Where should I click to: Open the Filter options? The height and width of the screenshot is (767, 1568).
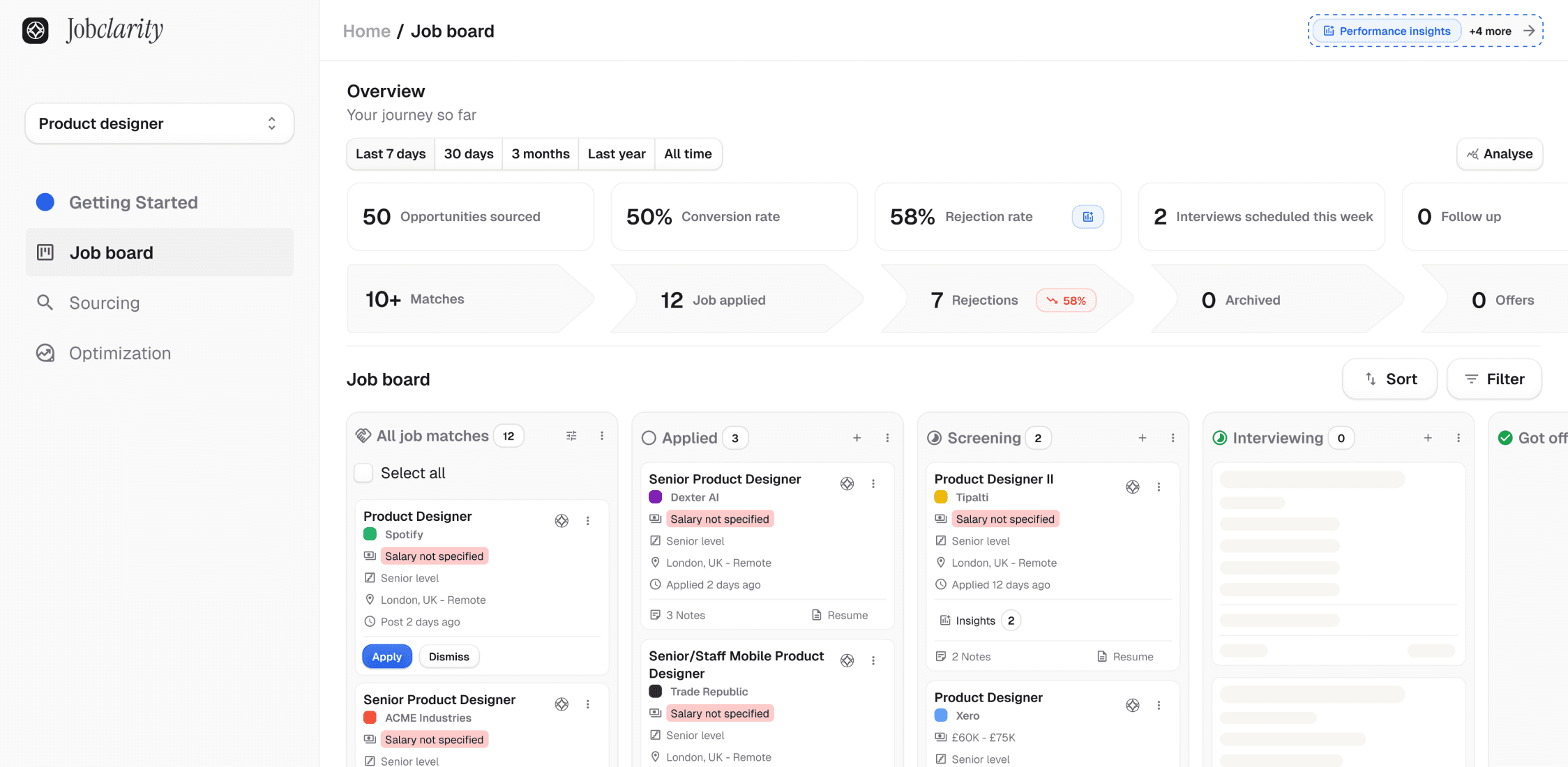pyautogui.click(x=1494, y=379)
